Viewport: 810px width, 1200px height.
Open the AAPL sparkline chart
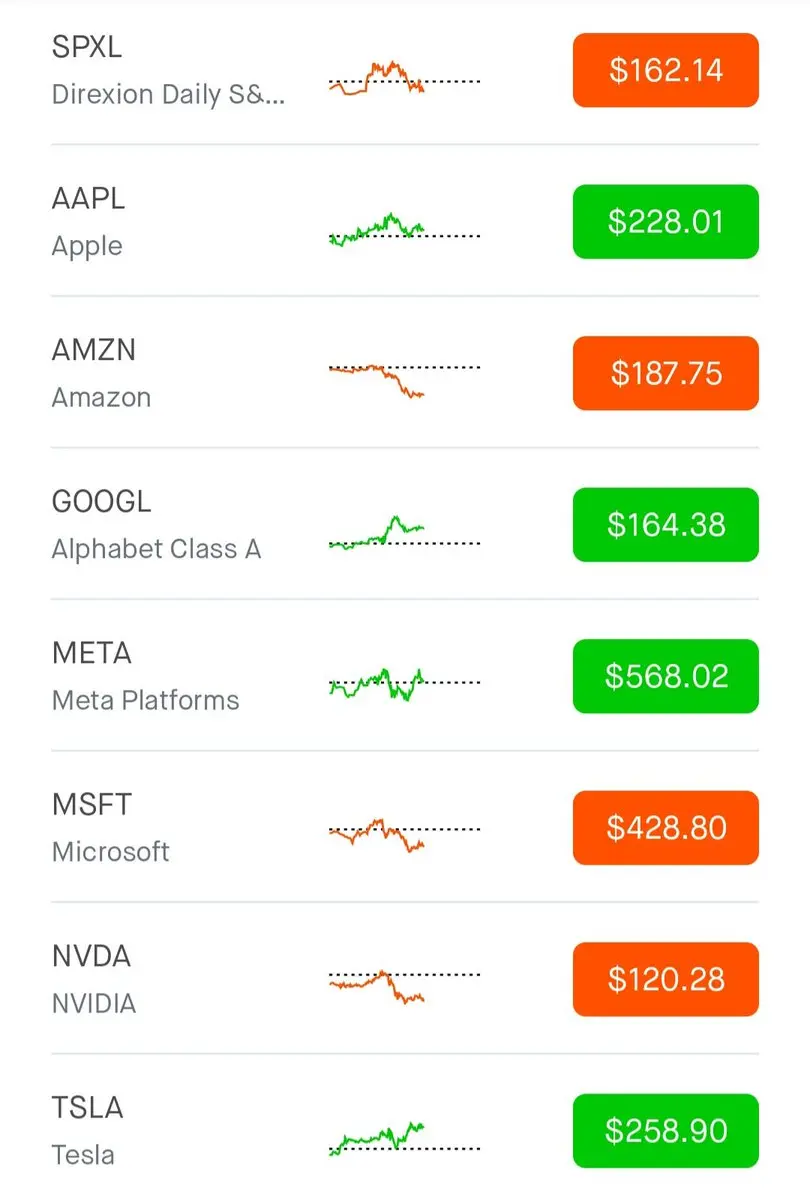404,229
